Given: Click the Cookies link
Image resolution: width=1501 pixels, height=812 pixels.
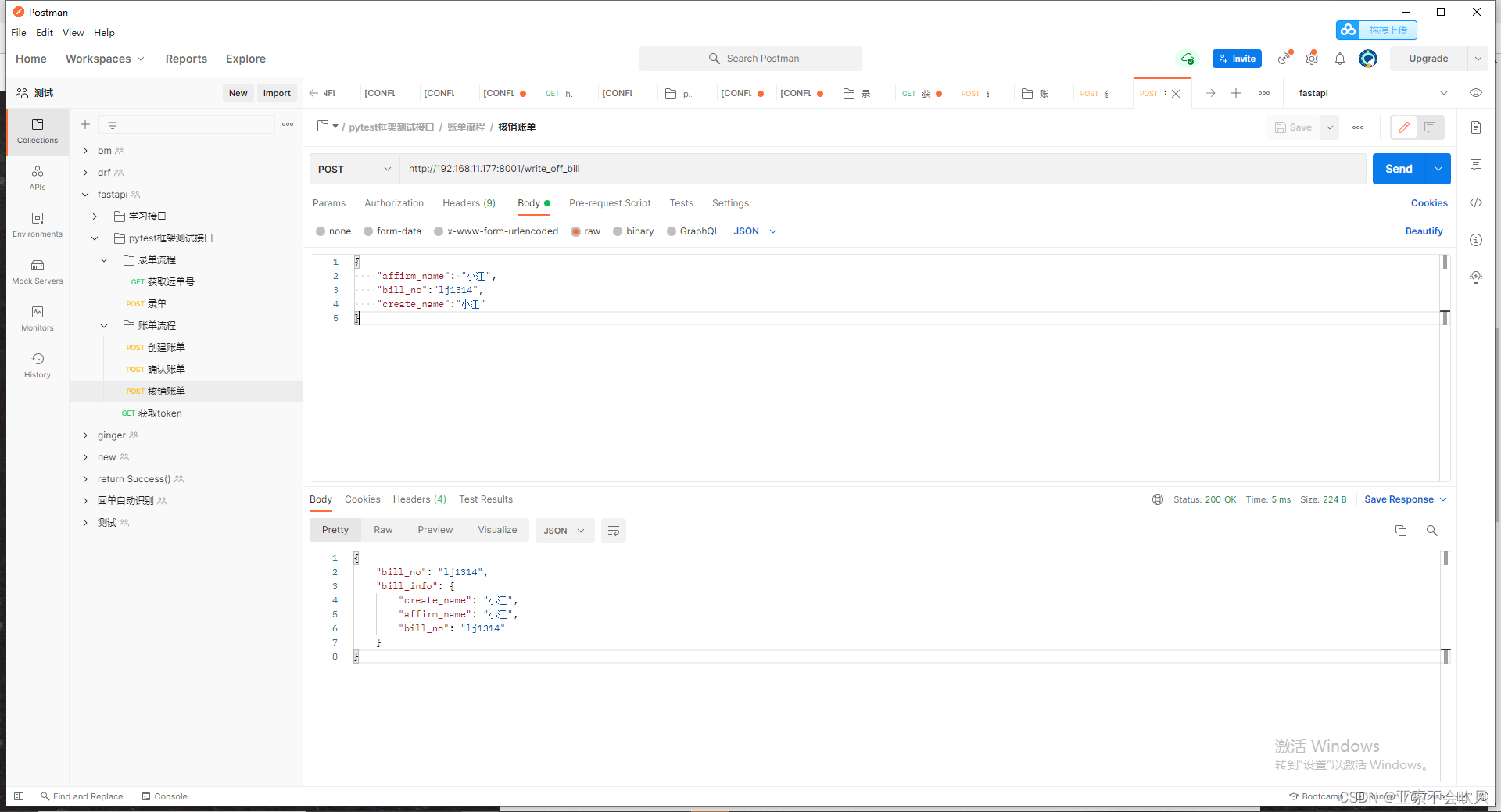Looking at the screenshot, I should pyautogui.click(x=1429, y=203).
